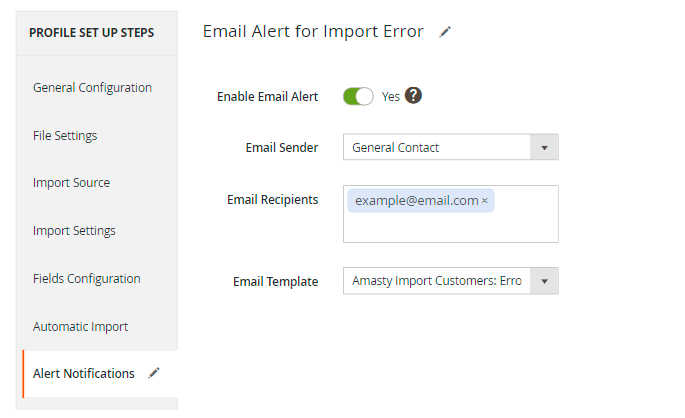Click the example@email.com recipient tag

pos(415,201)
